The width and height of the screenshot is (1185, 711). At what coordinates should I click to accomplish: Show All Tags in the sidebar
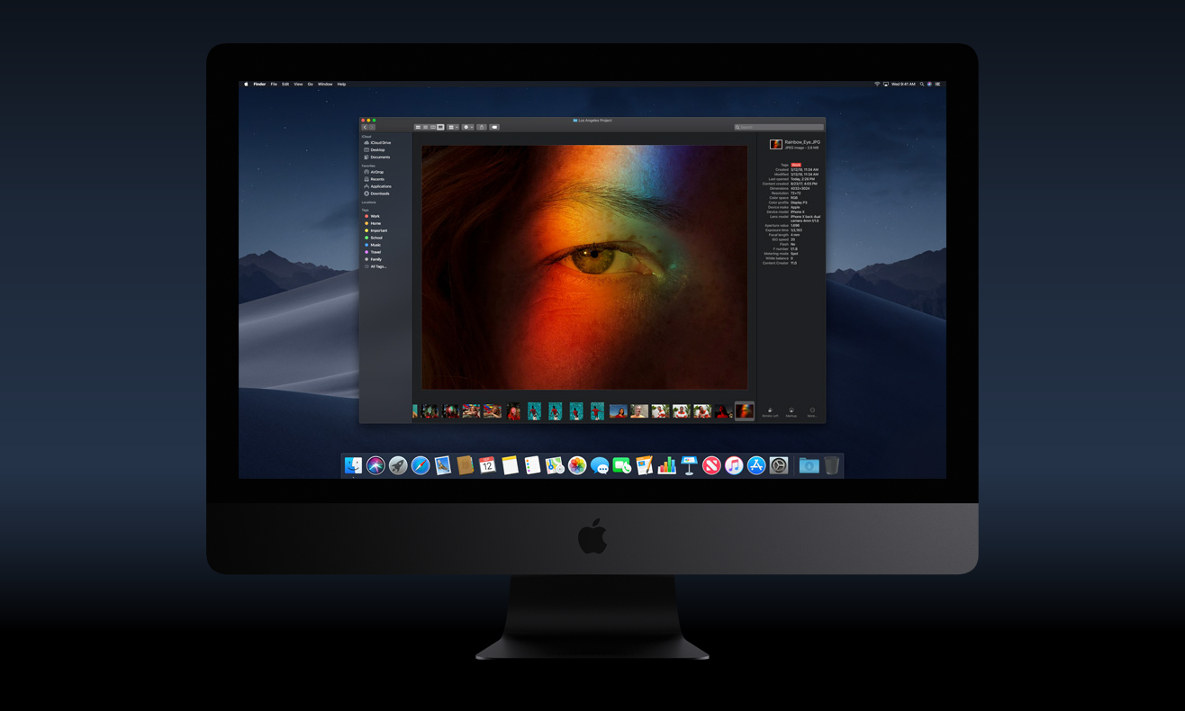click(376, 266)
